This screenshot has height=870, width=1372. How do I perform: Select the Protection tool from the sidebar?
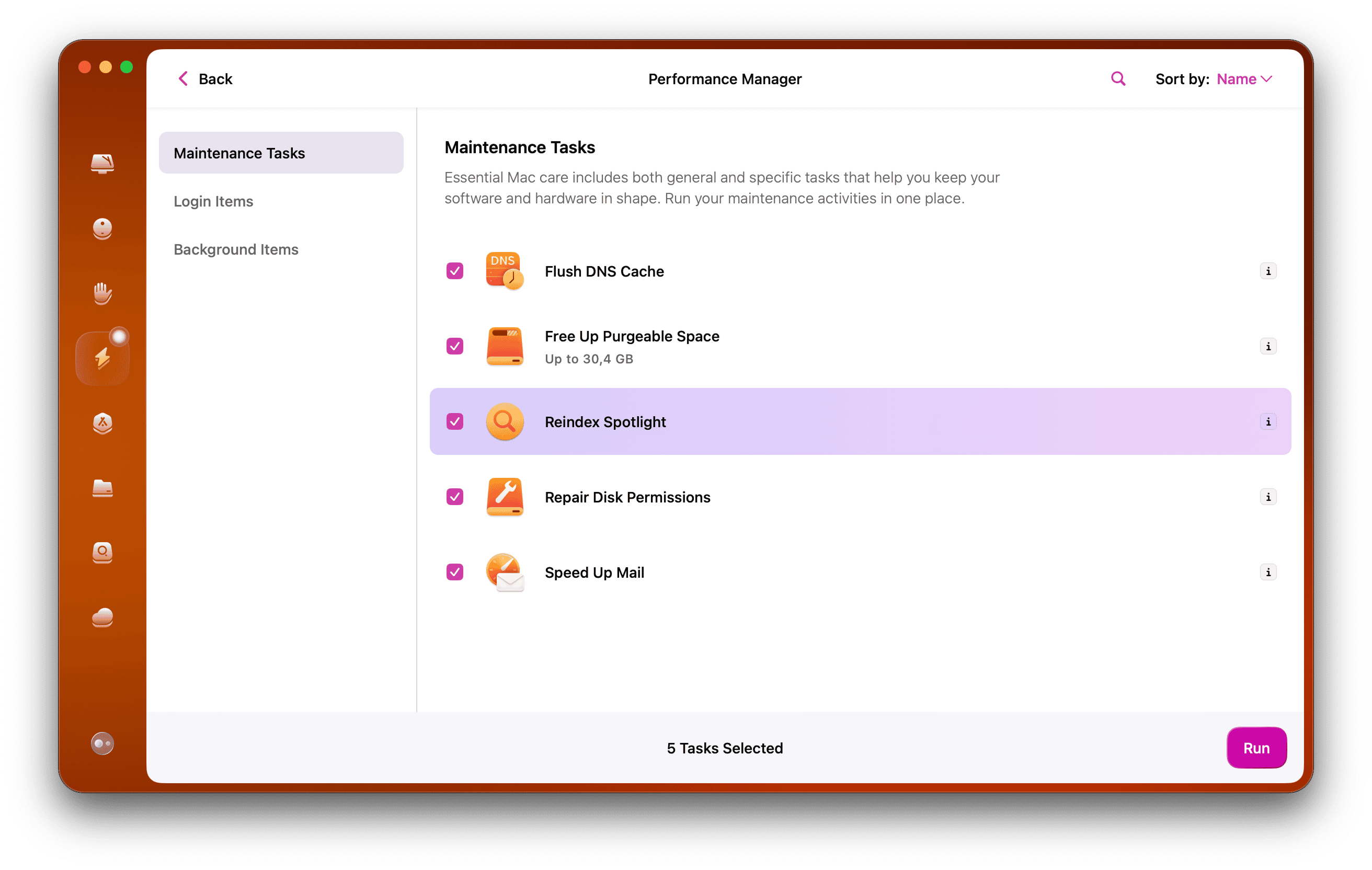click(102, 229)
